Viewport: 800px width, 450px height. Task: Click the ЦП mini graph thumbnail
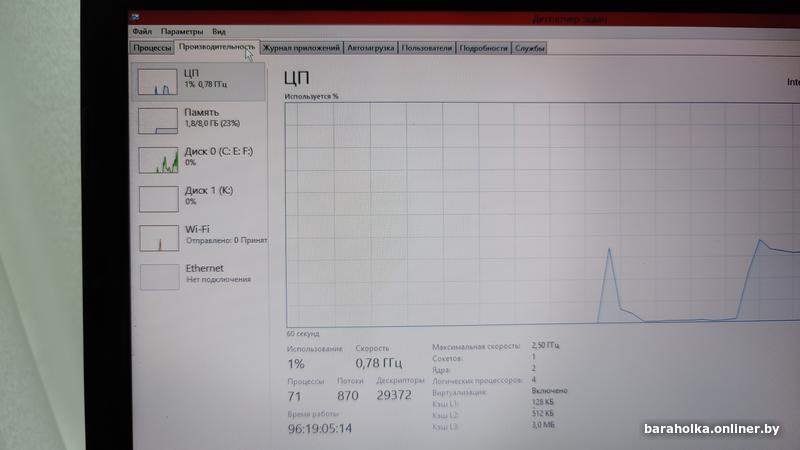pos(158,82)
